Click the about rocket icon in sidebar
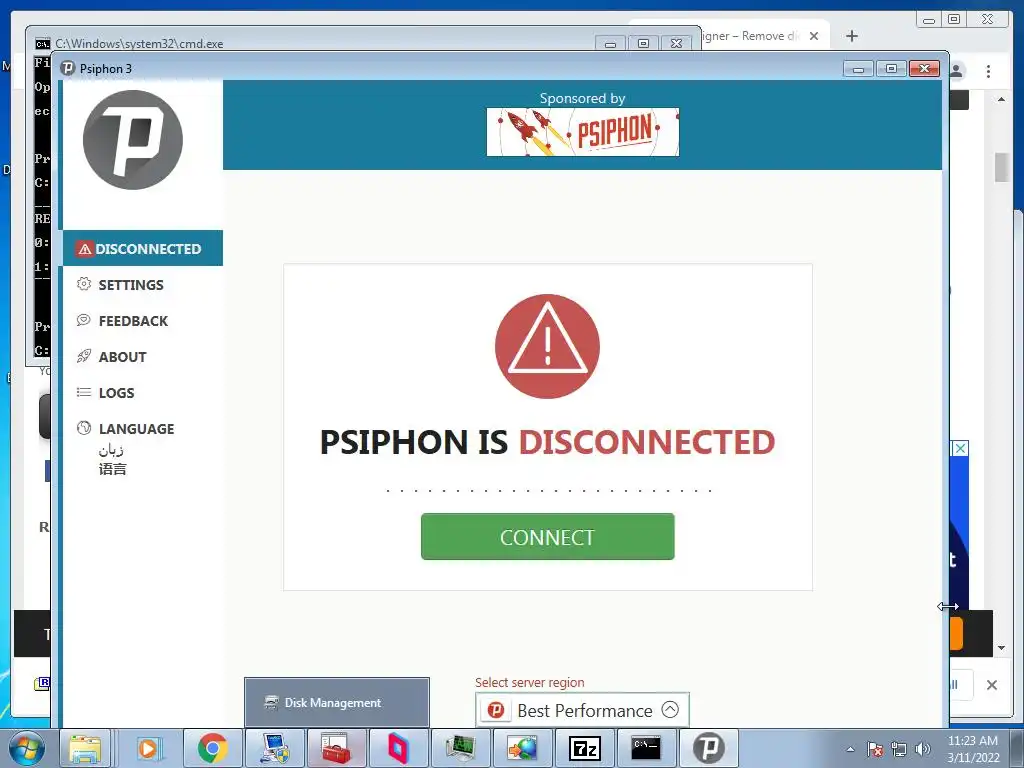This screenshot has height=768, width=1024. [84, 356]
